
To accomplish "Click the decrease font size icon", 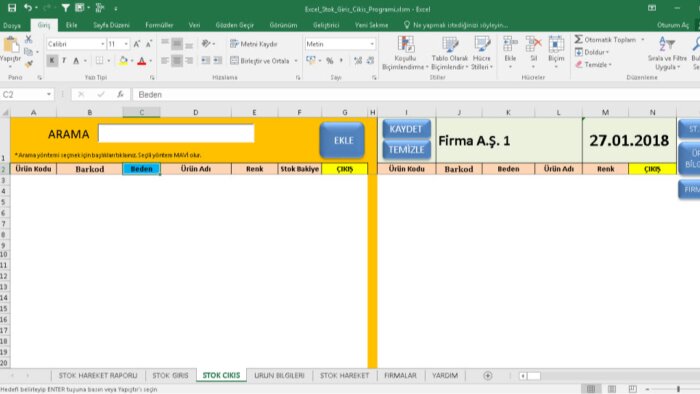I will [x=149, y=44].
